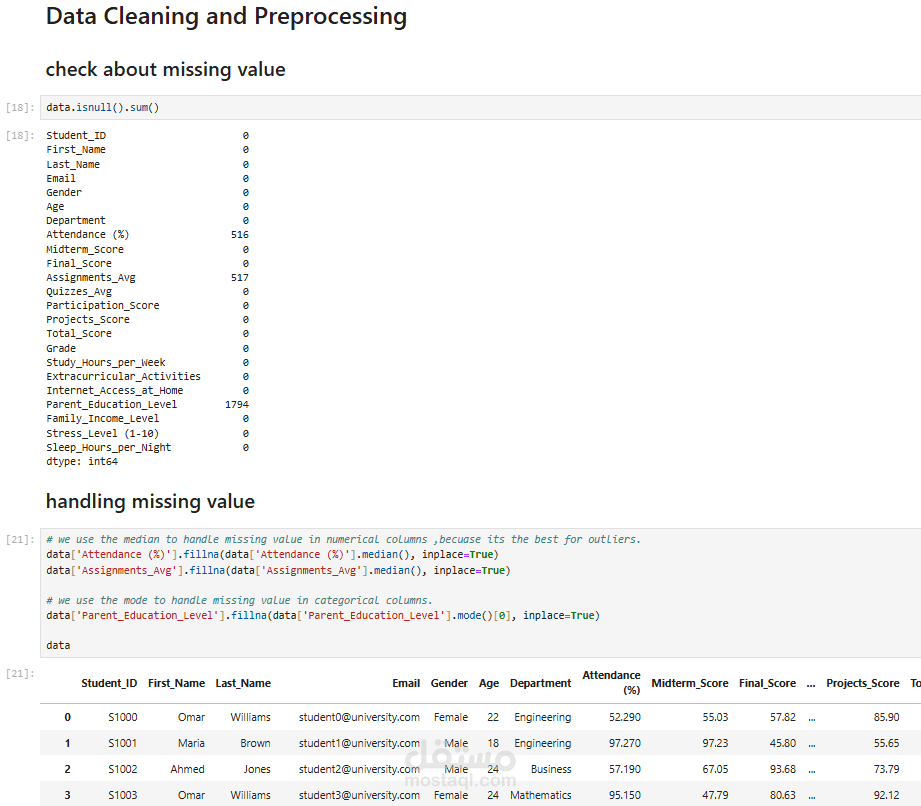The height and width of the screenshot is (806, 921).
Task: Click the Email column header
Action: pos(406,684)
